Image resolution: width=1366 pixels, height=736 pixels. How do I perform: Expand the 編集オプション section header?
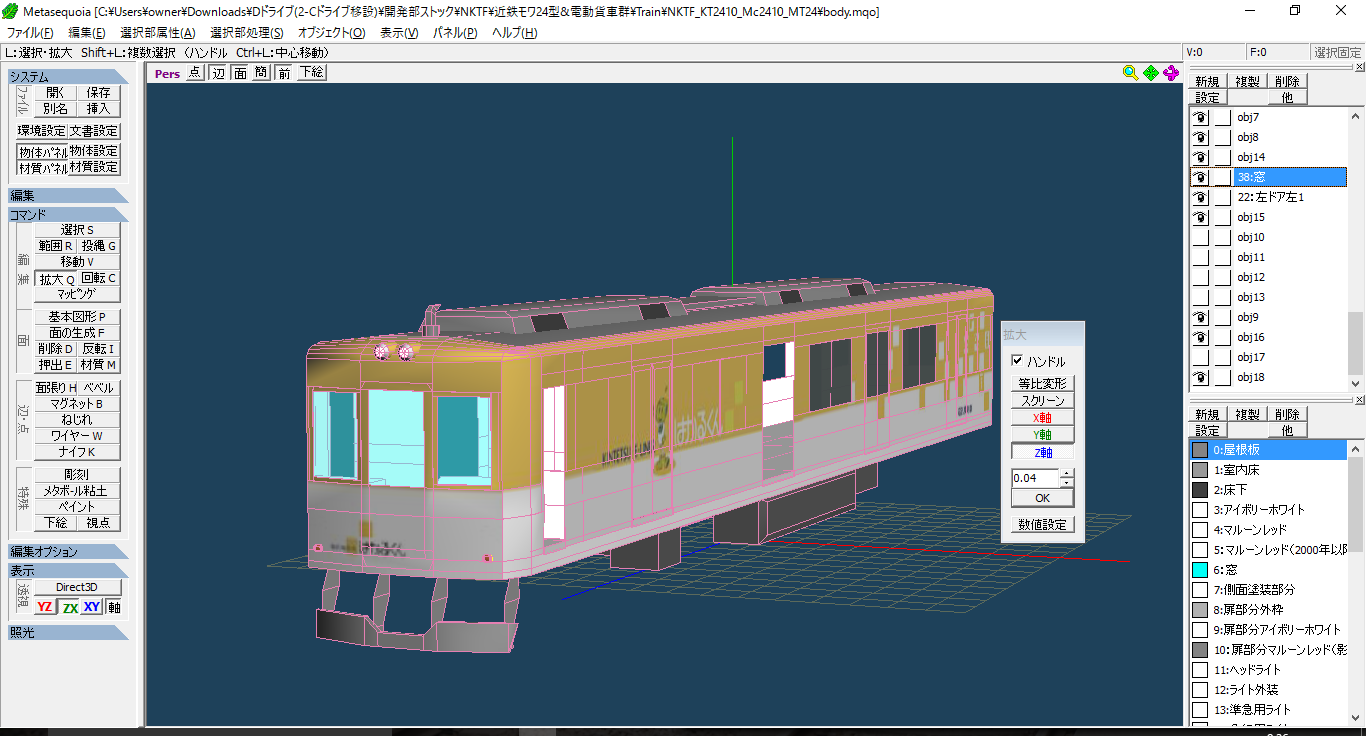[x=69, y=552]
